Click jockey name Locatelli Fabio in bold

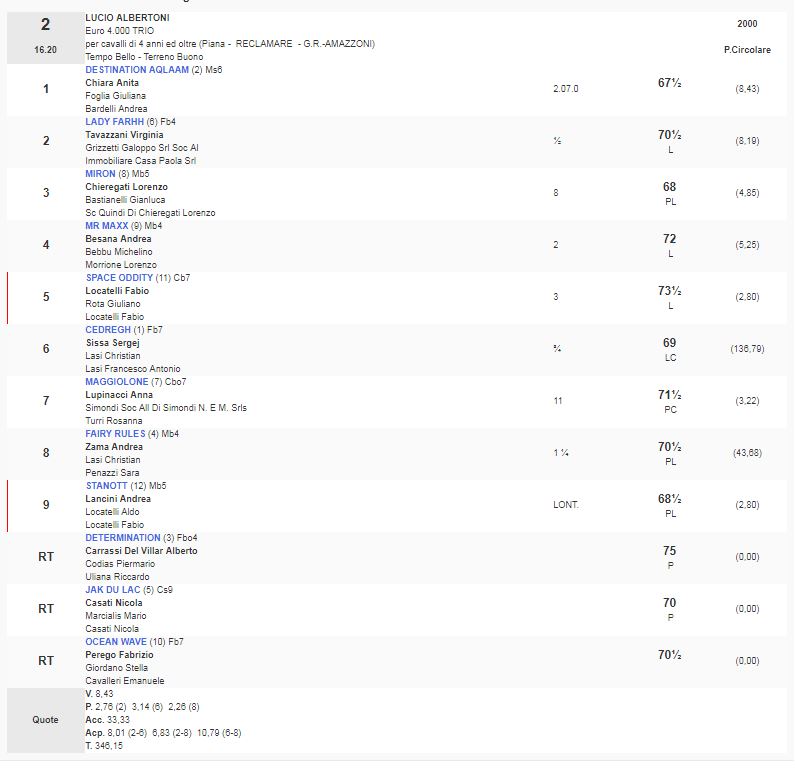pos(117,290)
